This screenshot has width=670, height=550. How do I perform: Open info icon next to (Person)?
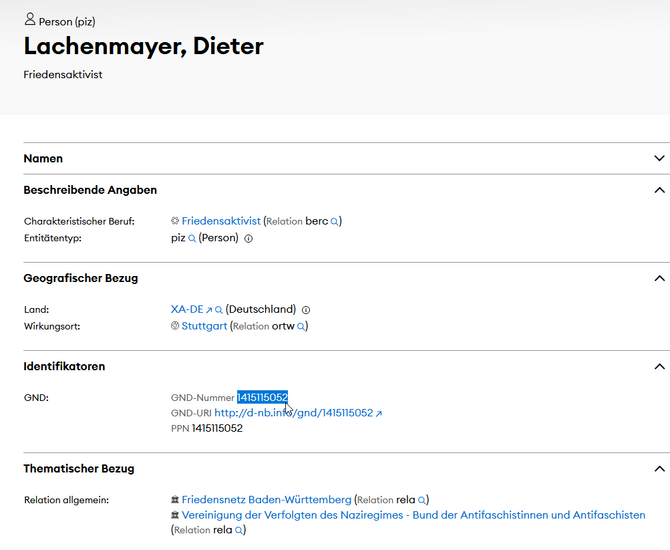tap(248, 238)
